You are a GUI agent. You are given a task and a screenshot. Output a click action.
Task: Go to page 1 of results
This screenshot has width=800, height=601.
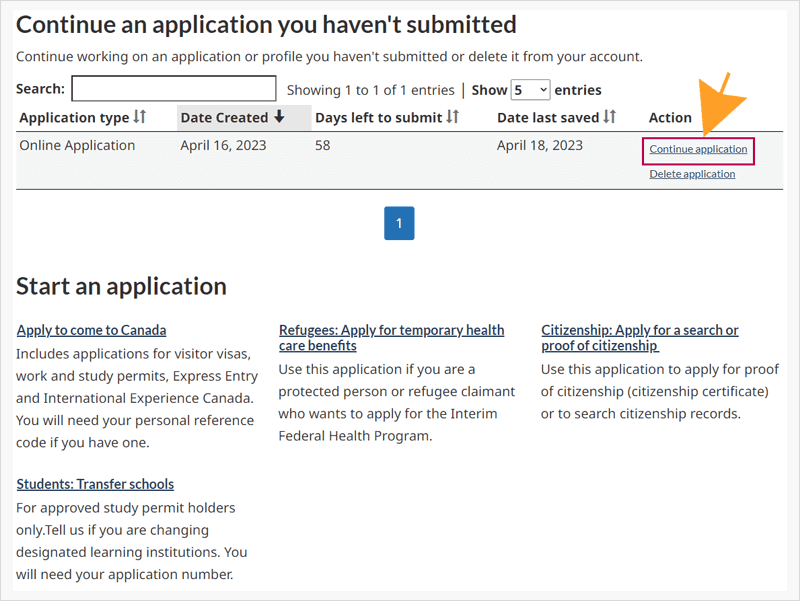pyautogui.click(x=399, y=223)
